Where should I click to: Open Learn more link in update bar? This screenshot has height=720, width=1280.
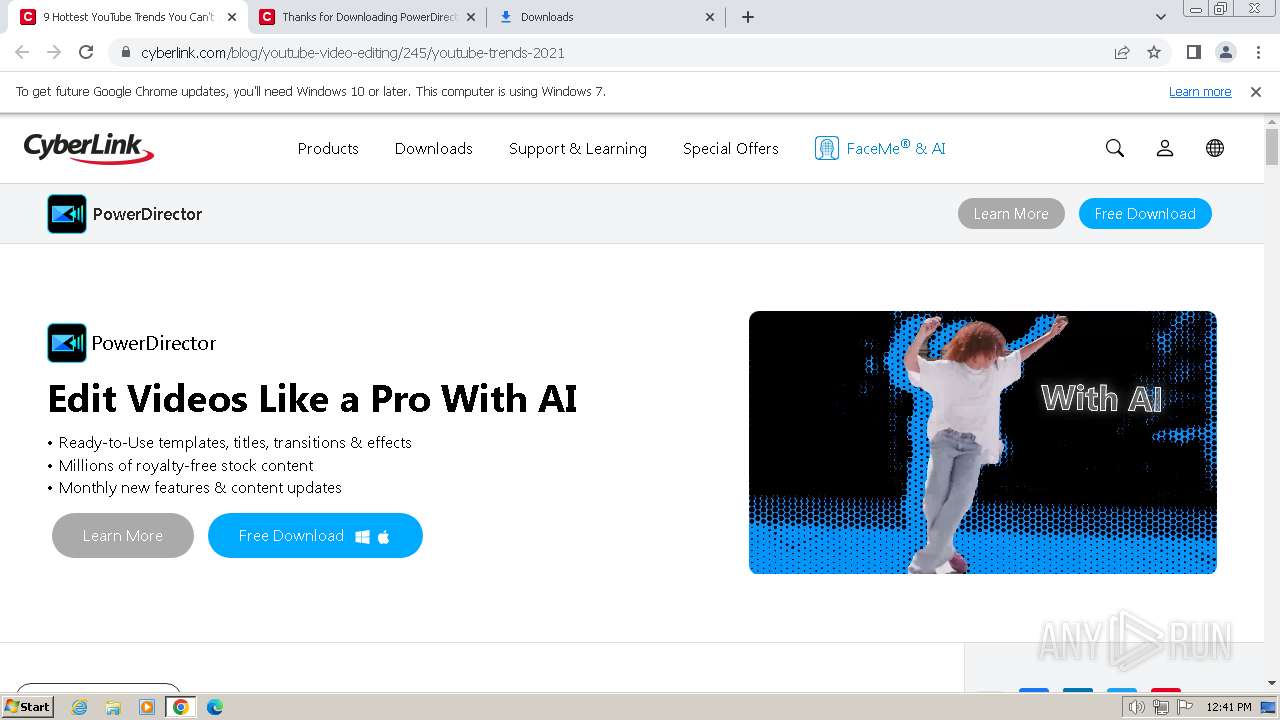point(1200,92)
